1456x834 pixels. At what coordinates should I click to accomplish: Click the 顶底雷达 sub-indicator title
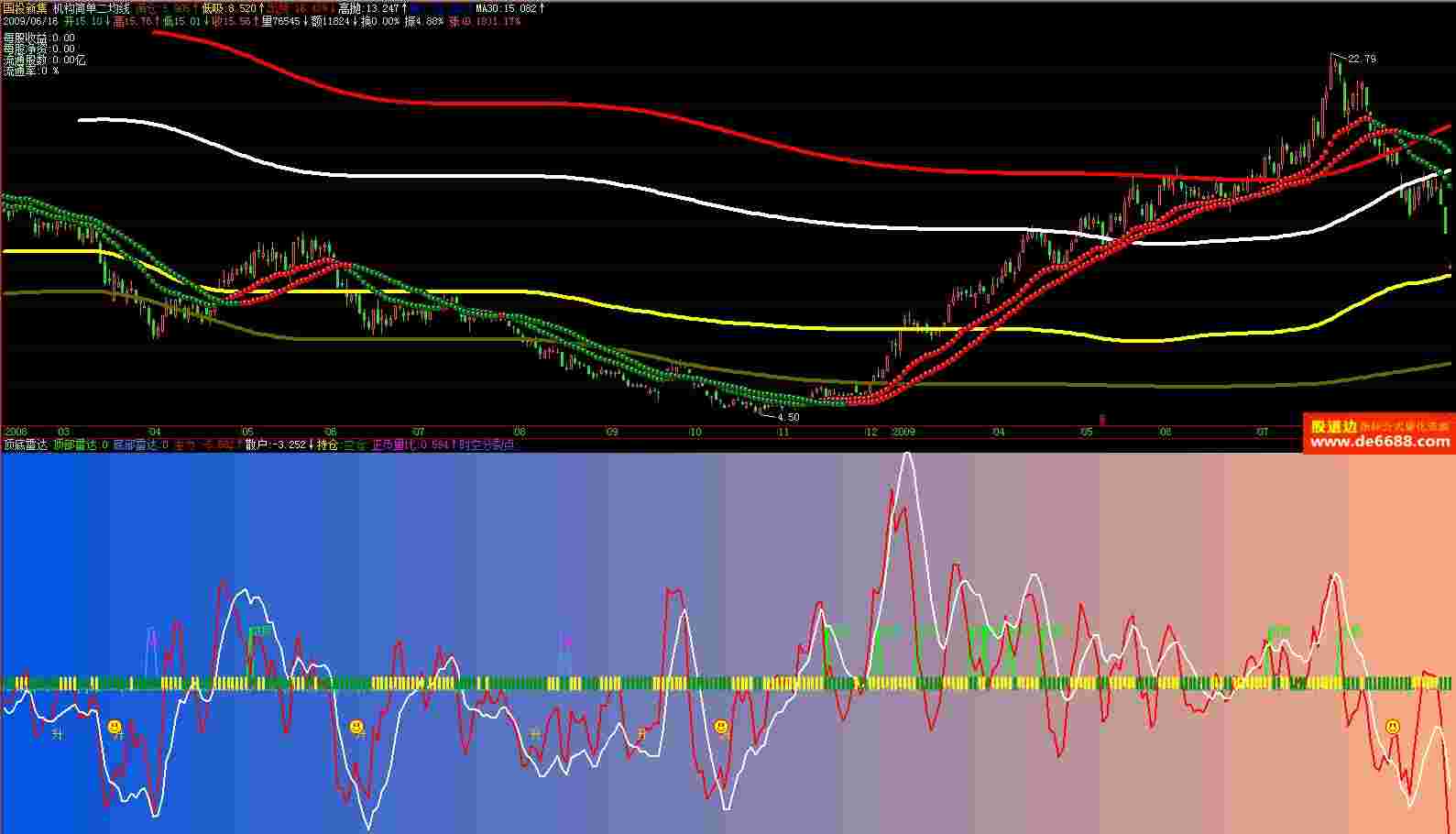(x=25, y=444)
